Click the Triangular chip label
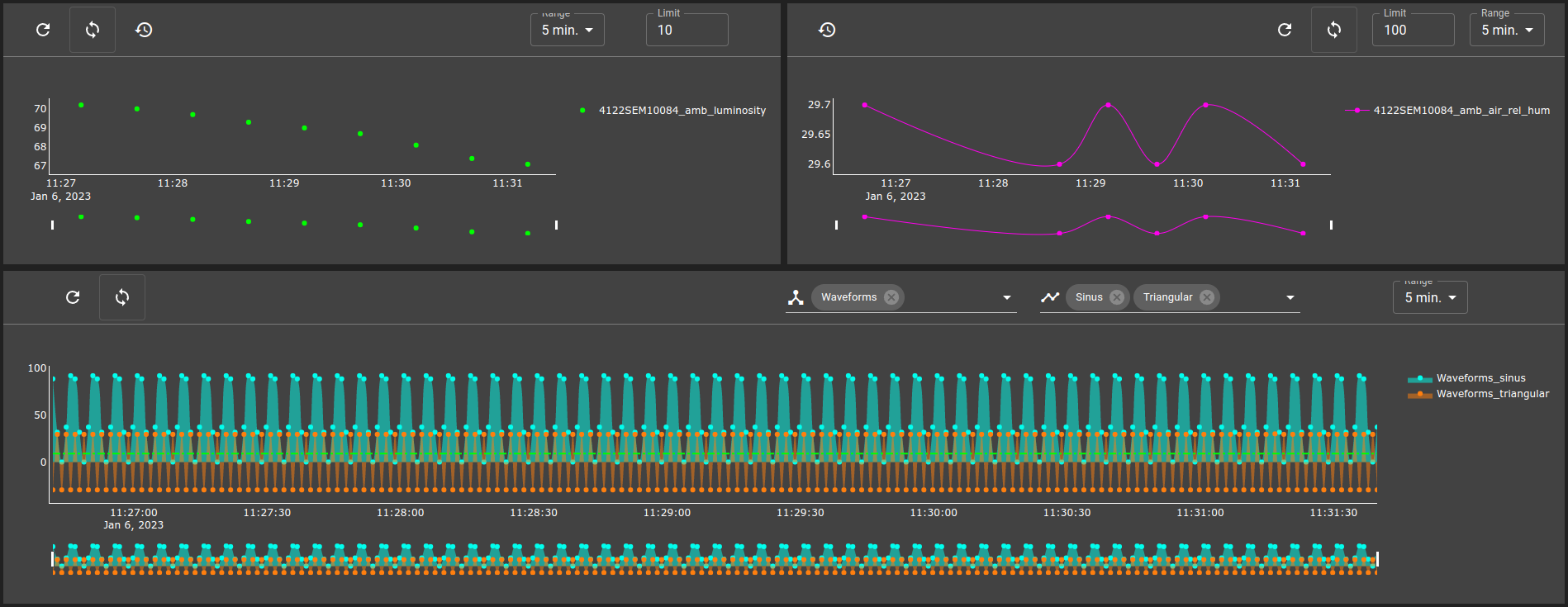Image resolution: width=1568 pixels, height=607 pixels. 1167,297
